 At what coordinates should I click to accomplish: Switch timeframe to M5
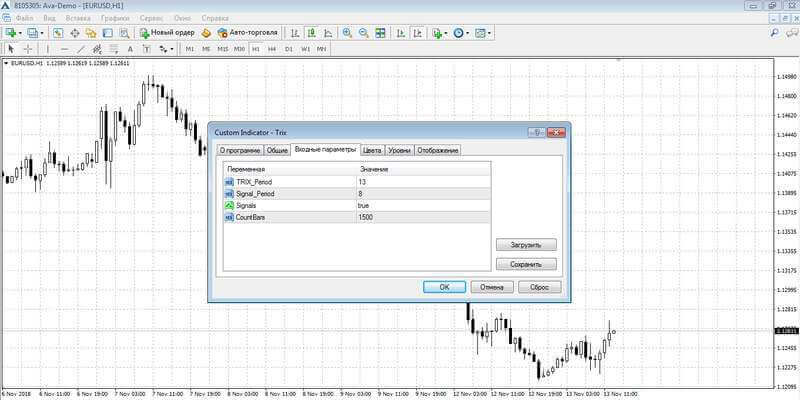point(206,49)
